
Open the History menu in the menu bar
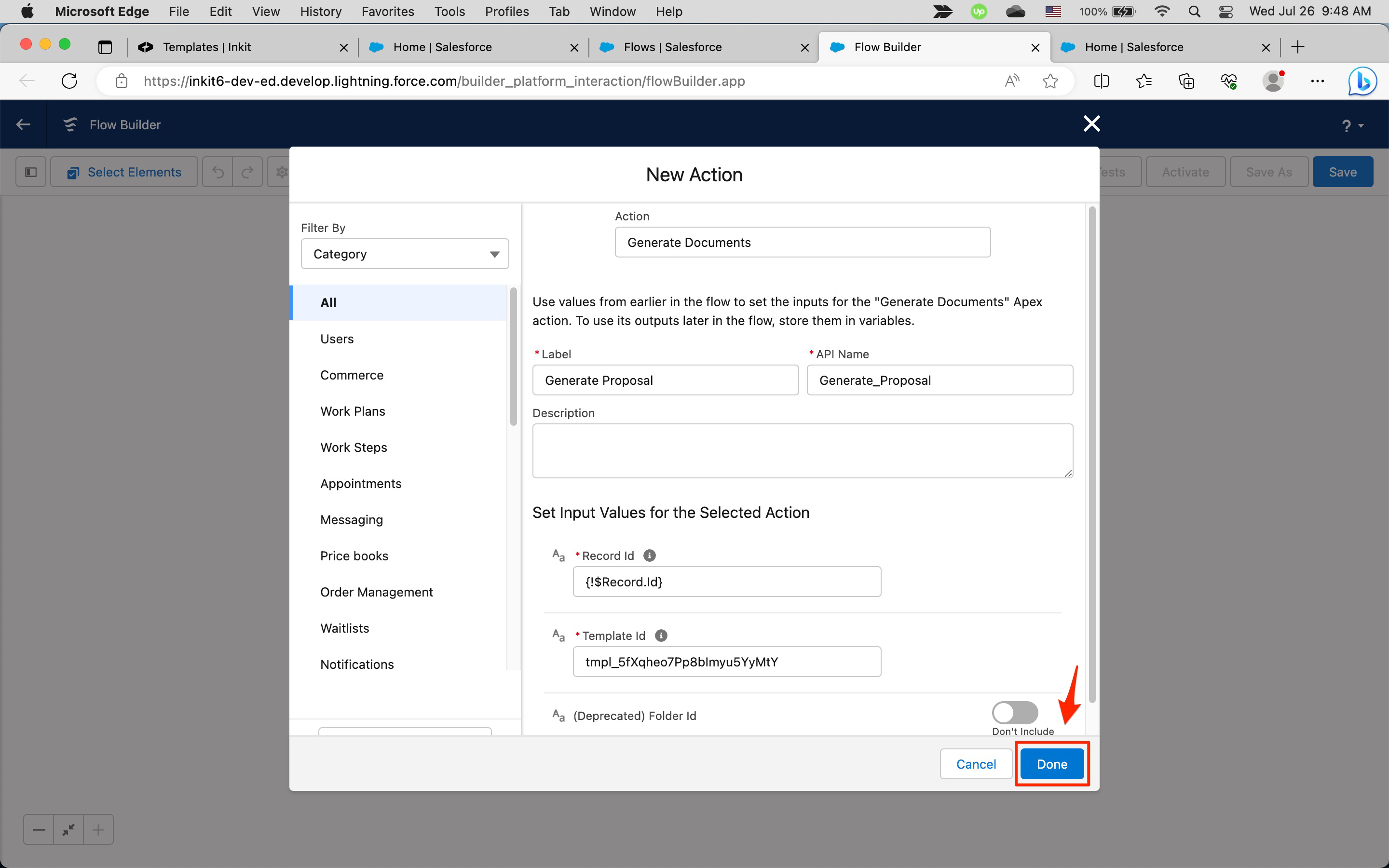320,12
